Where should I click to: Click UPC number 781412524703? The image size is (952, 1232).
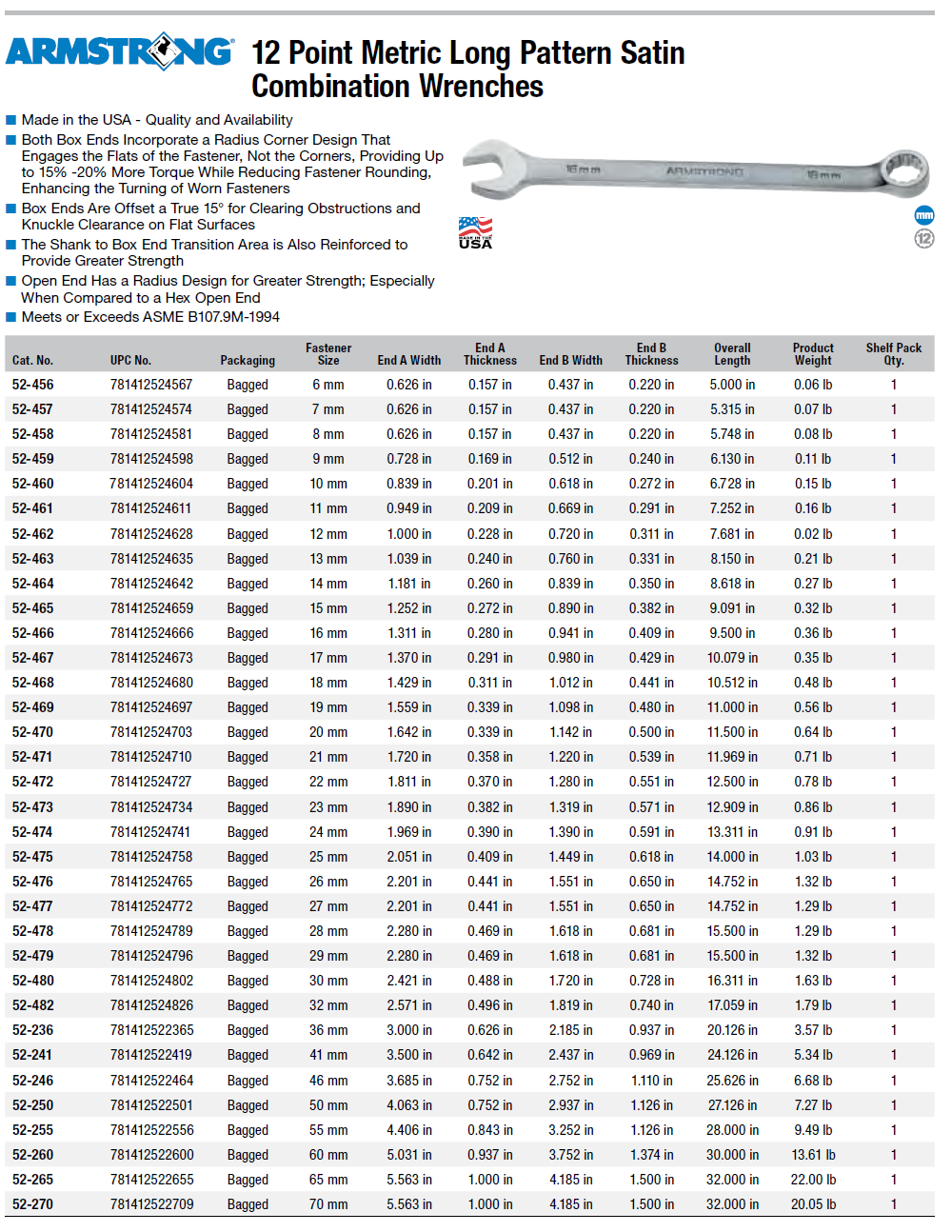(150, 732)
